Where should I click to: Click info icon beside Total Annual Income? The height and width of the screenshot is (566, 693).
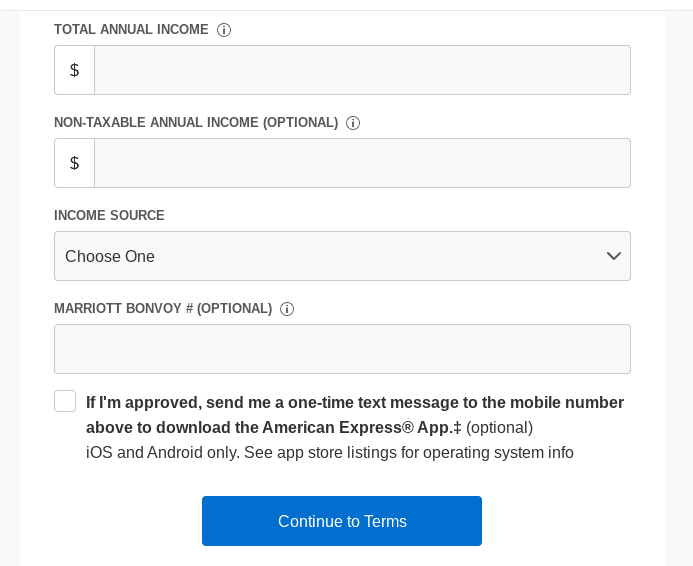224,30
